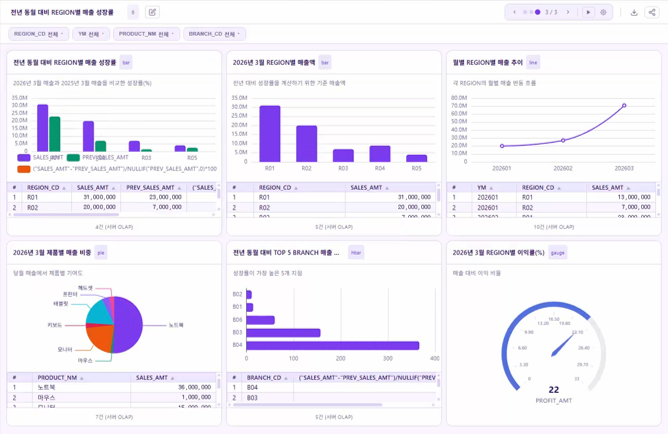This screenshot has width=668, height=434.
Task: Toggle the orange growth-rate formula legend swatch
Action: [24, 169]
